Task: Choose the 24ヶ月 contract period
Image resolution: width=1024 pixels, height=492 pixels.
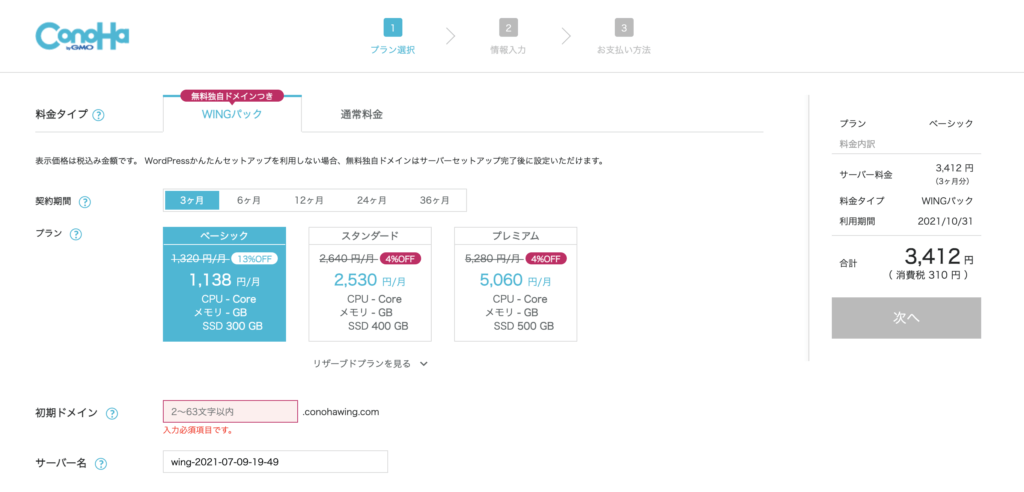Action: pos(372,201)
